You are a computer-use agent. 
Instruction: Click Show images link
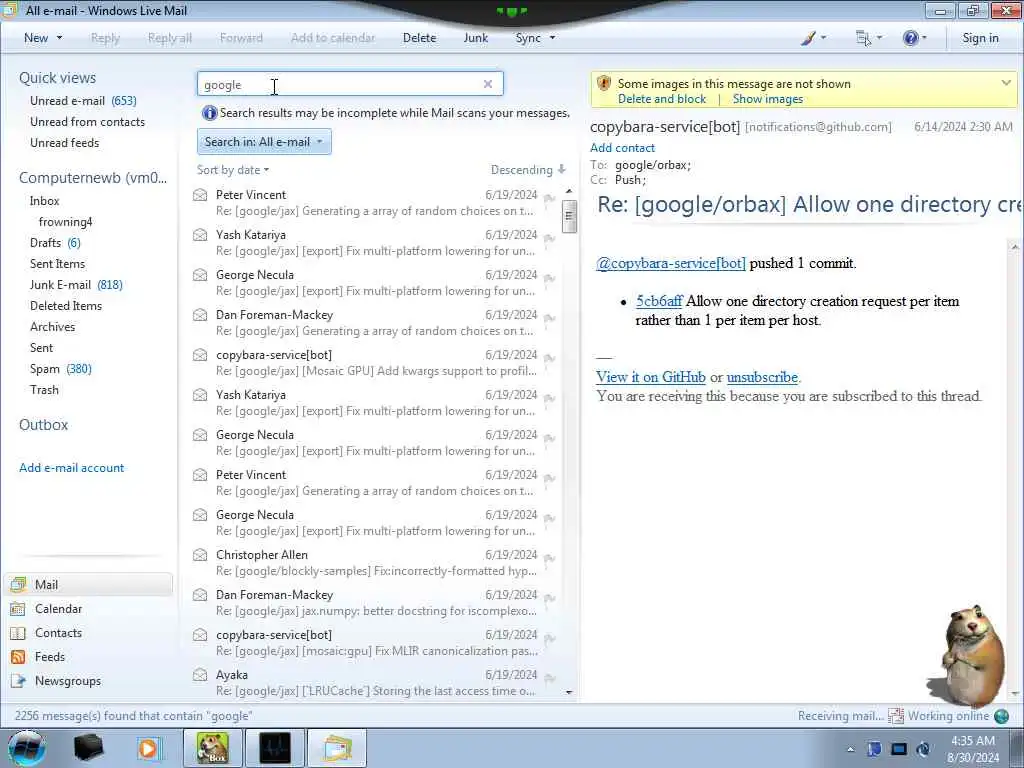(x=767, y=99)
